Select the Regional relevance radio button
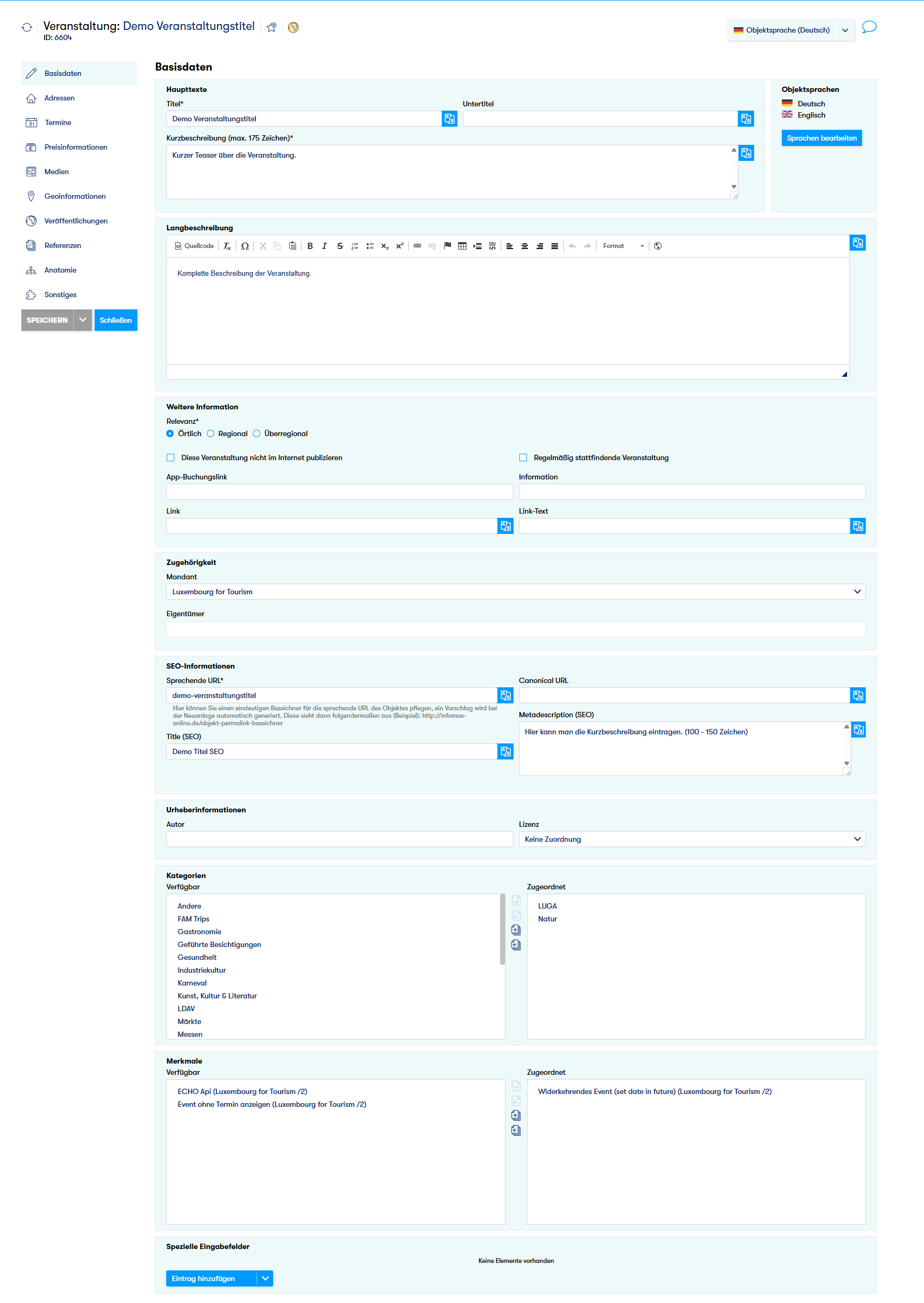 (211, 433)
